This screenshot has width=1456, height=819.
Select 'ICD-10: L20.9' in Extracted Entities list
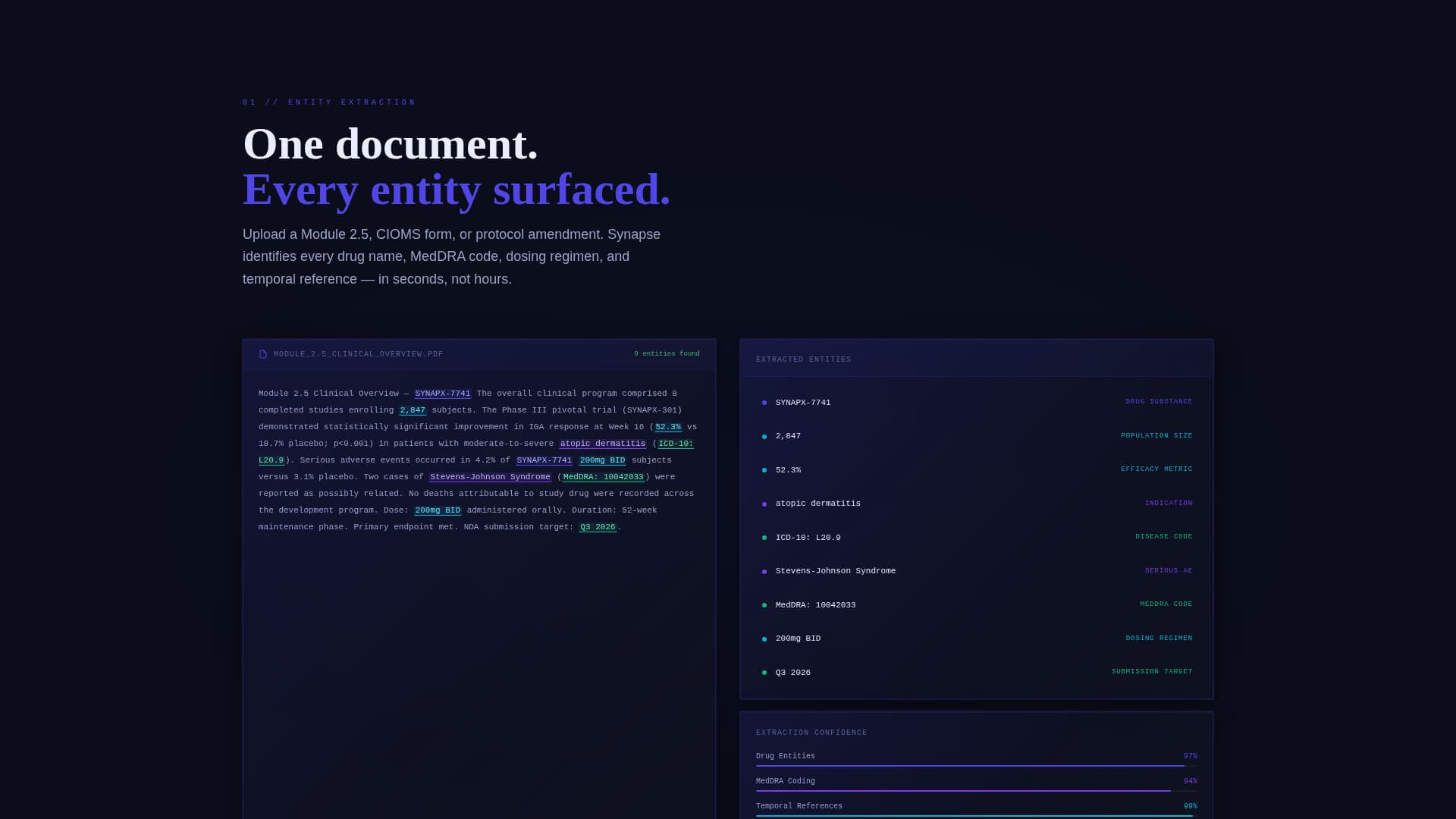(x=808, y=537)
